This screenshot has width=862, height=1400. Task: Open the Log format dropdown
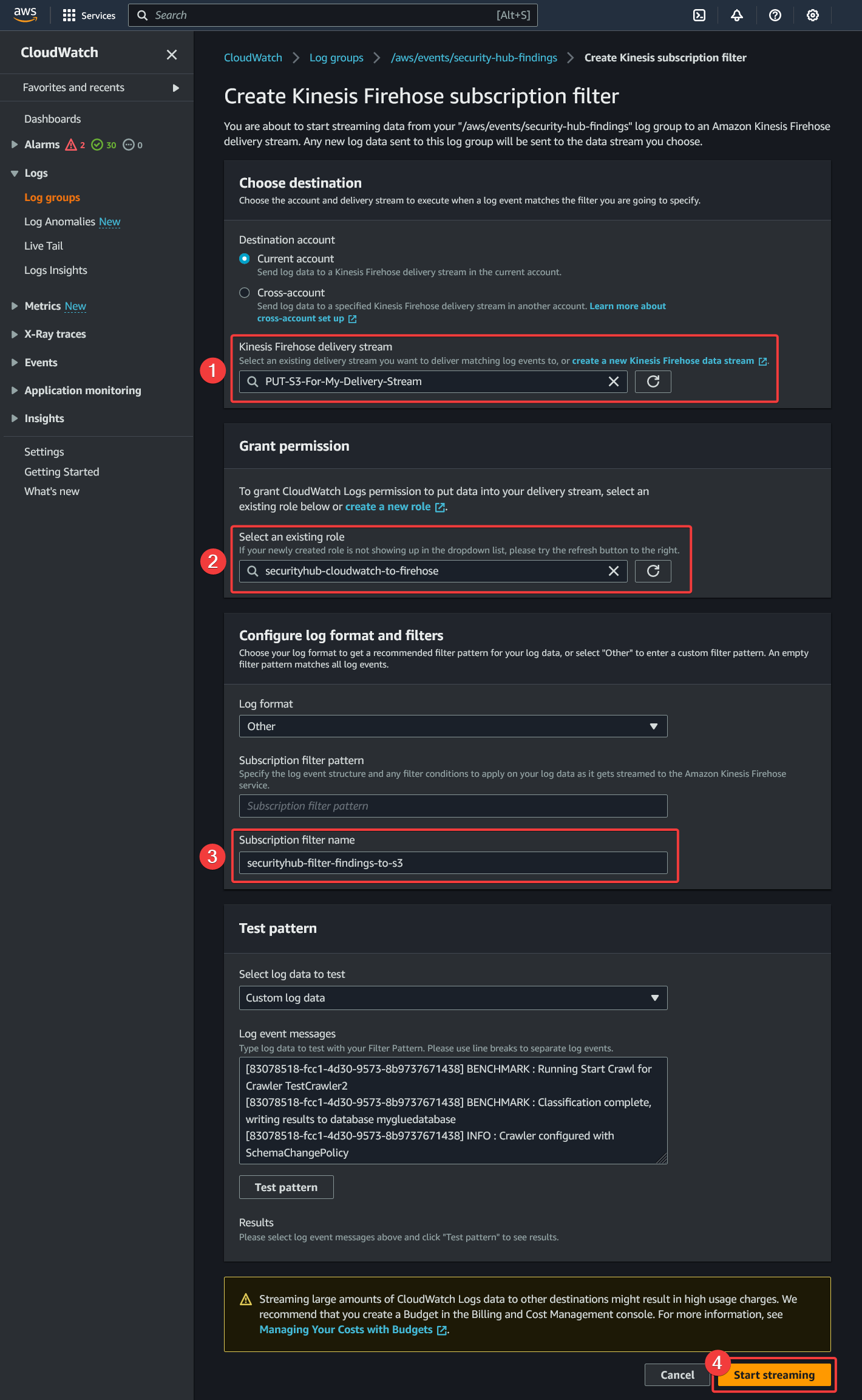(453, 726)
